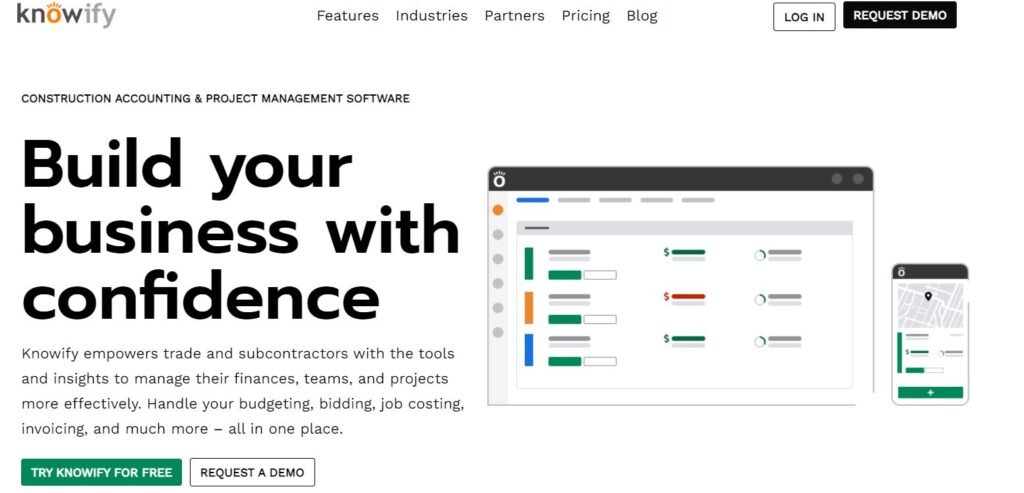The image size is (1024, 493).
Task: Open the Pricing page
Action: coord(586,16)
